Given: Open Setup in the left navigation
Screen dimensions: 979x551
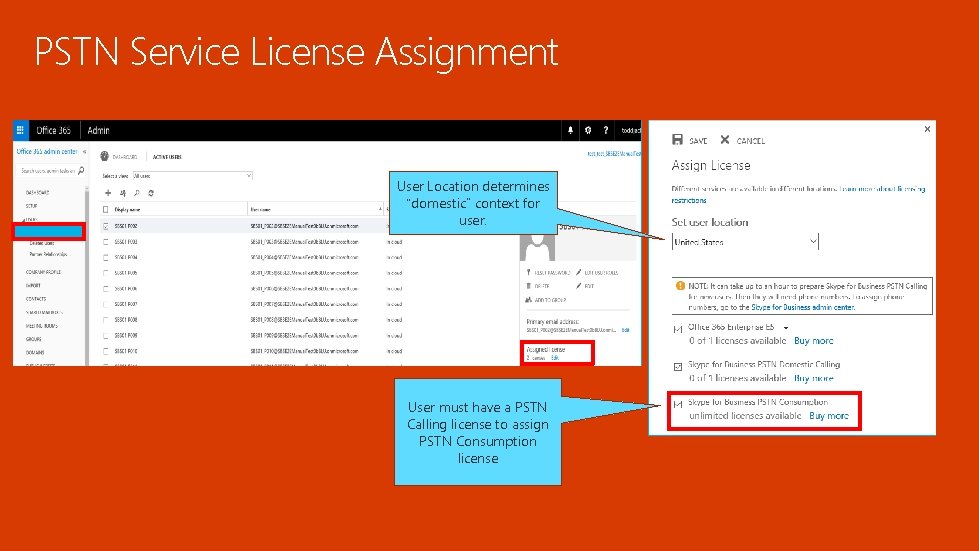Looking at the screenshot, I should pyautogui.click(x=31, y=206).
